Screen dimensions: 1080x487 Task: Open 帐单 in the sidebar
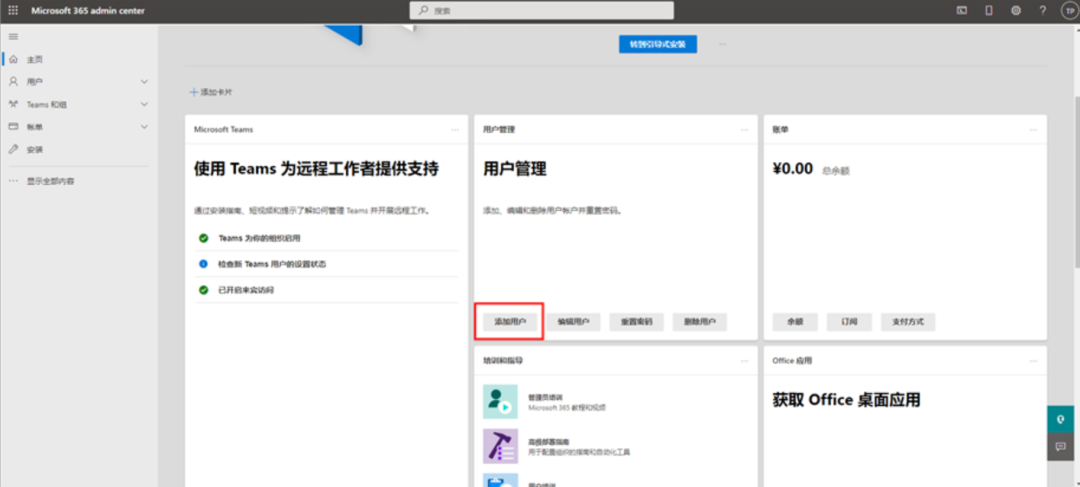[x=34, y=127]
